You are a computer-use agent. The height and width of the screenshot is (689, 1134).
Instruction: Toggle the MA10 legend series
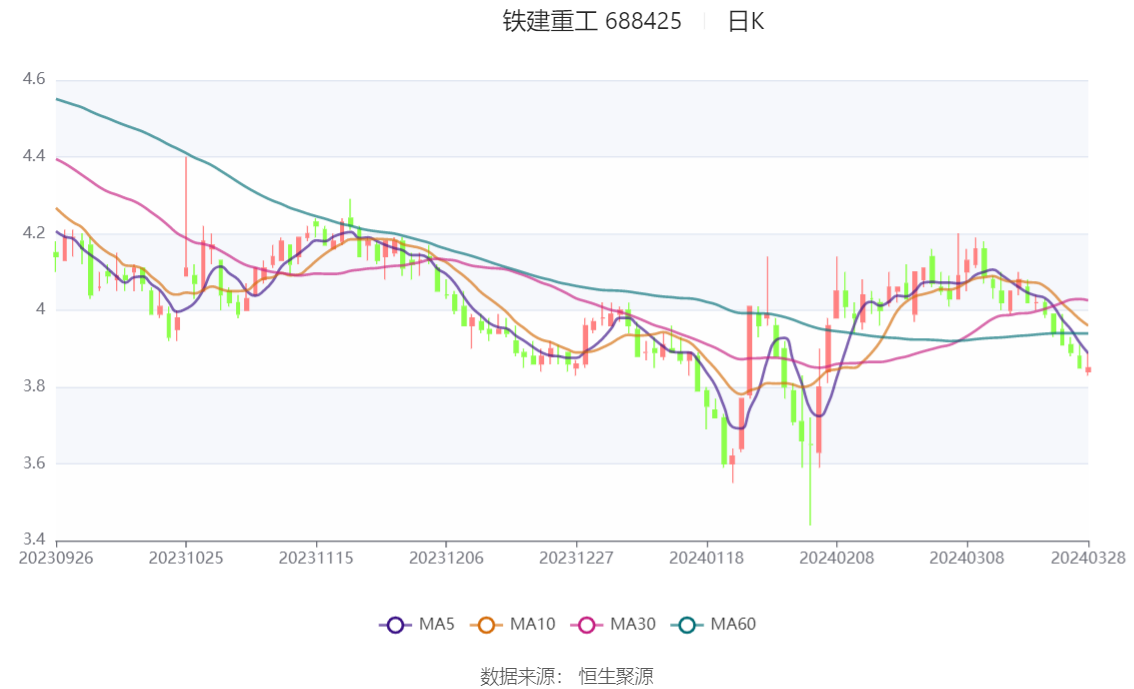[513, 625]
